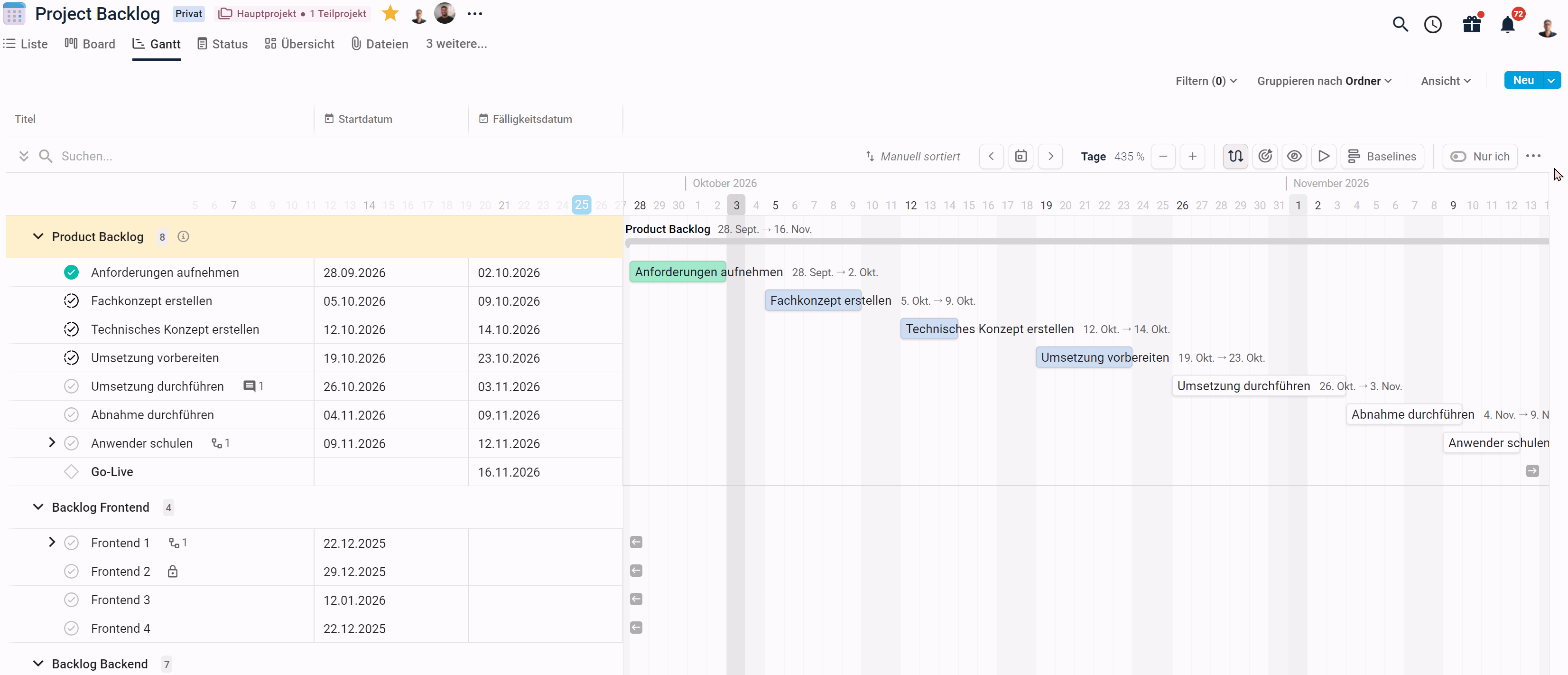Open the time tracking clock icon
1568x675 pixels.
point(1433,24)
